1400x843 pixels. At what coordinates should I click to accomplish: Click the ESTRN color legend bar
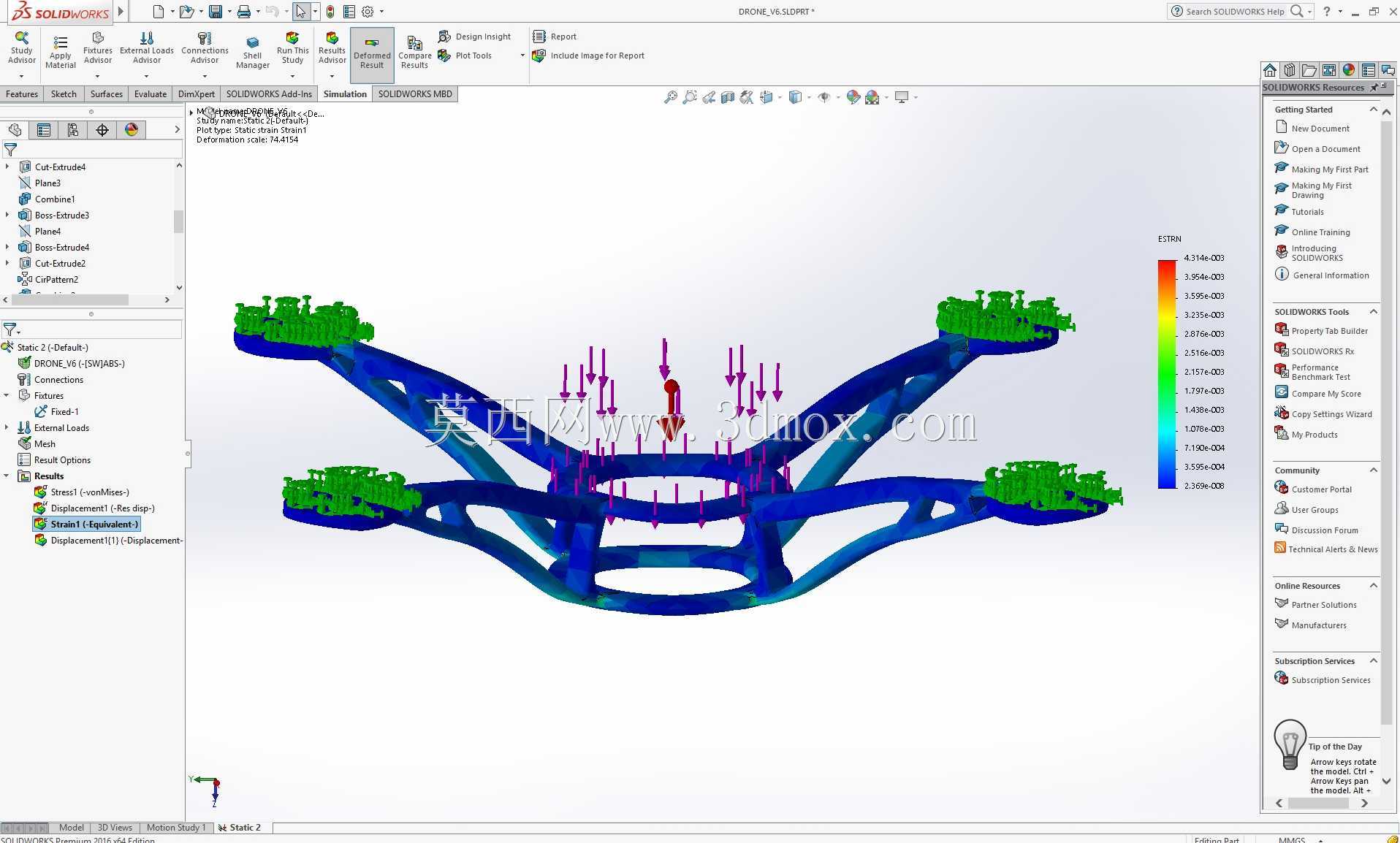tap(1167, 374)
